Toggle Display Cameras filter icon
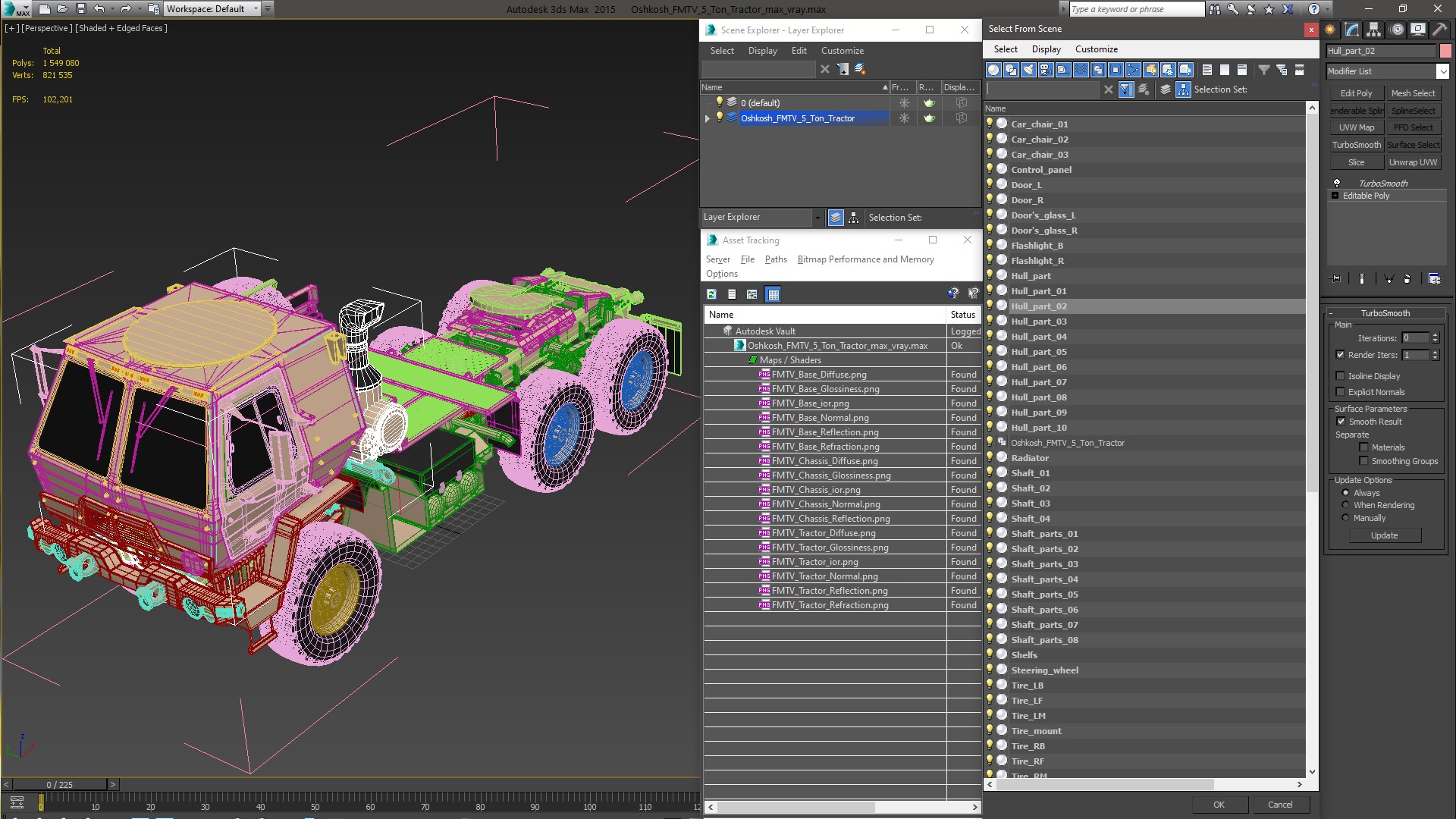The height and width of the screenshot is (819, 1456). [x=1046, y=70]
